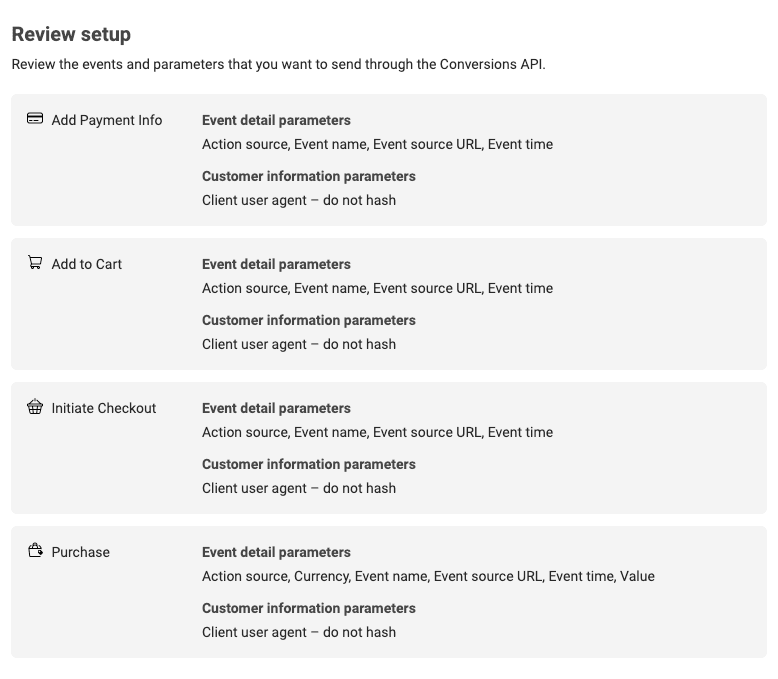Click the Purchase shopping bag icon
Viewport: 778px width, 679px height.
[35, 551]
